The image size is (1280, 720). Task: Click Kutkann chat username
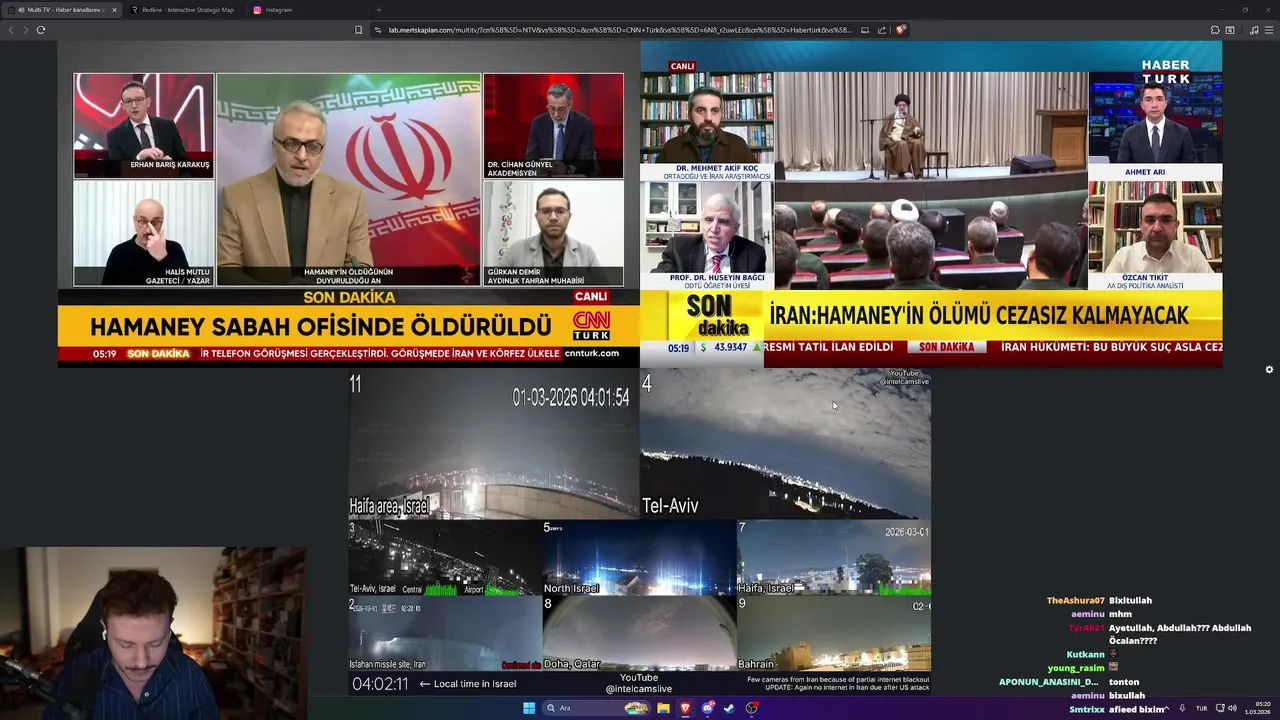(x=1085, y=654)
